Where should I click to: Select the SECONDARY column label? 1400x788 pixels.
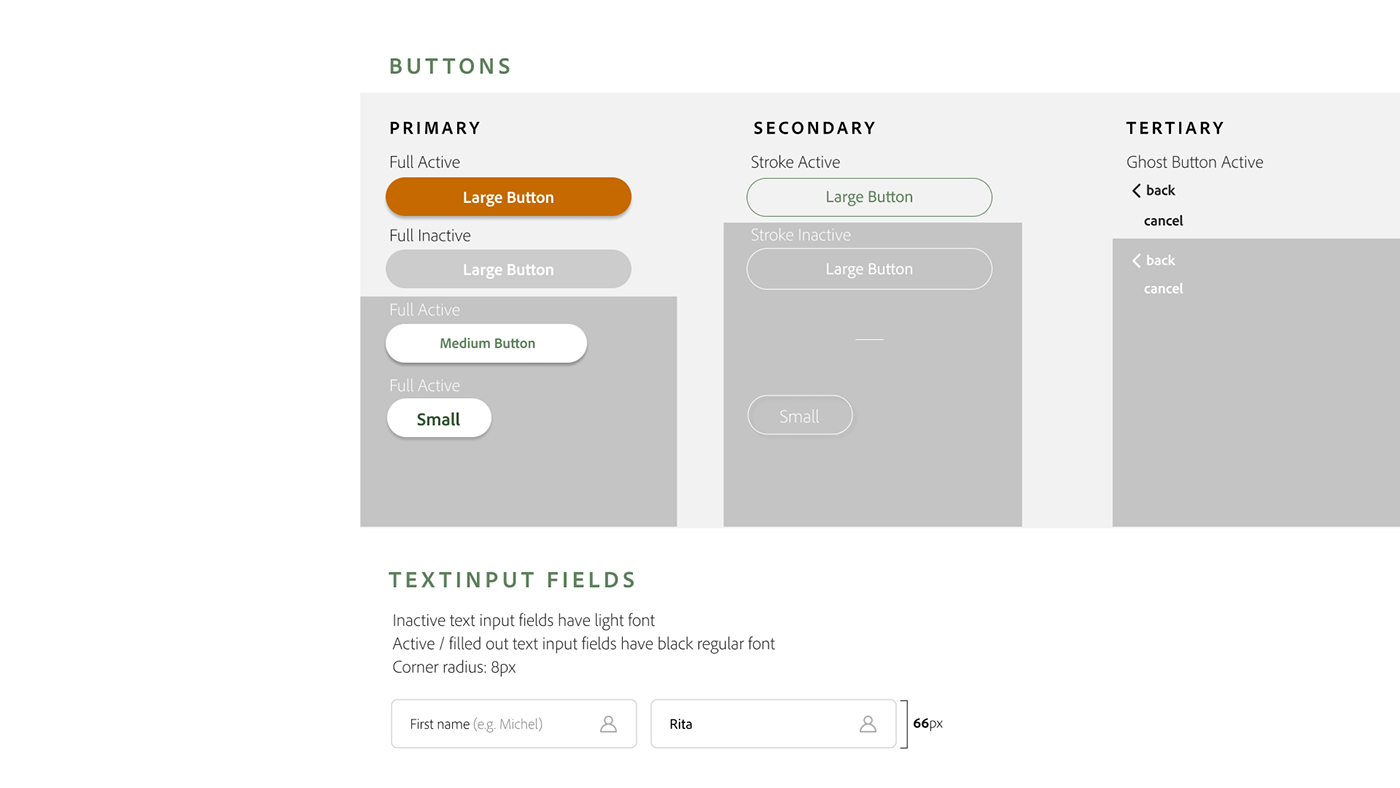pyautogui.click(x=814, y=128)
